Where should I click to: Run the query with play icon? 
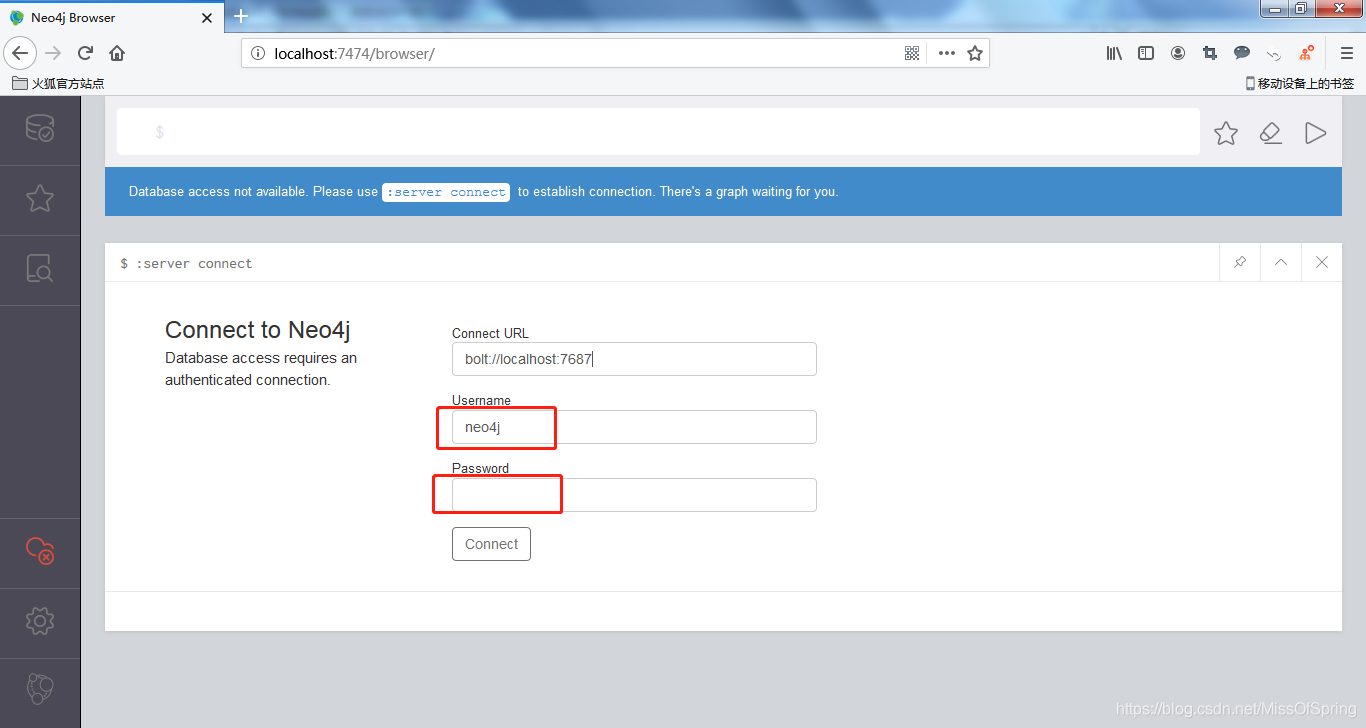click(x=1316, y=133)
